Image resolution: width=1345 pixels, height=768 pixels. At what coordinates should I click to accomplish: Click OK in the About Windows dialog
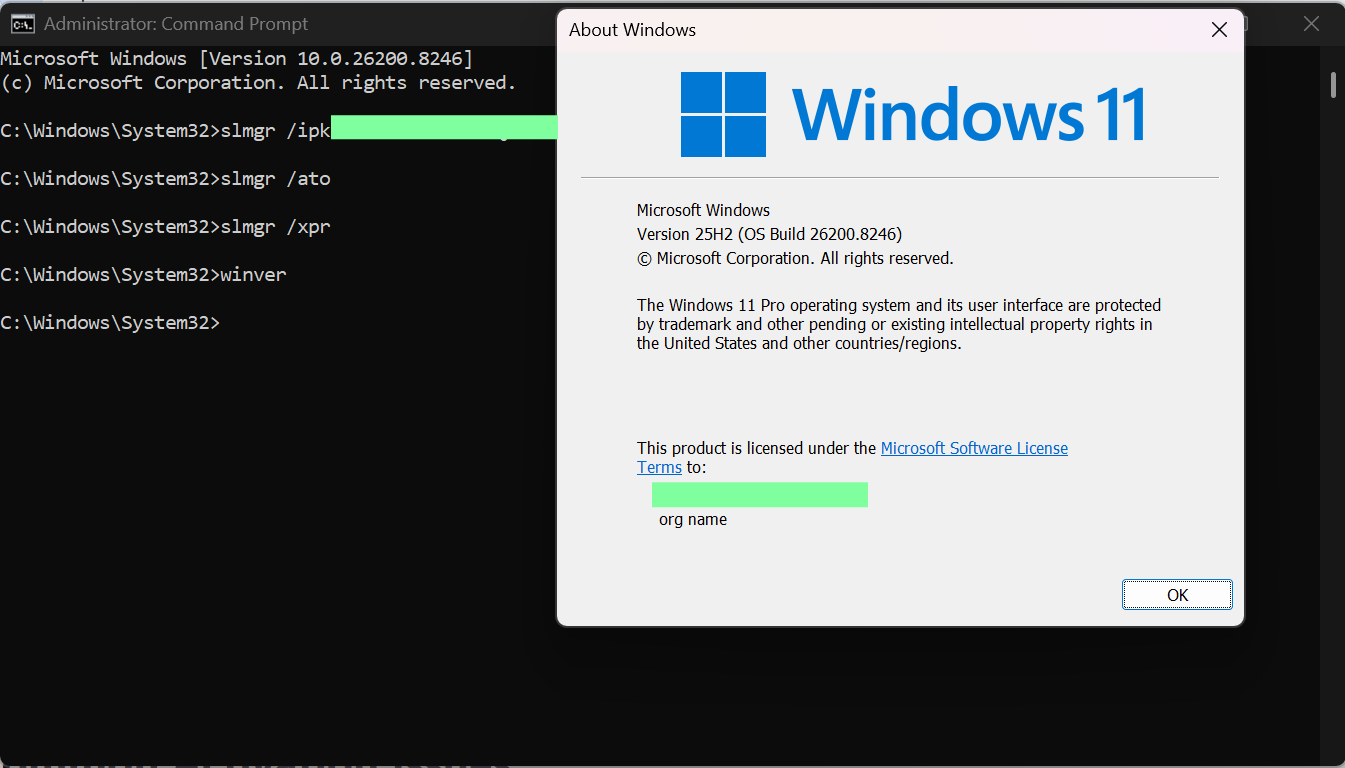click(x=1177, y=595)
